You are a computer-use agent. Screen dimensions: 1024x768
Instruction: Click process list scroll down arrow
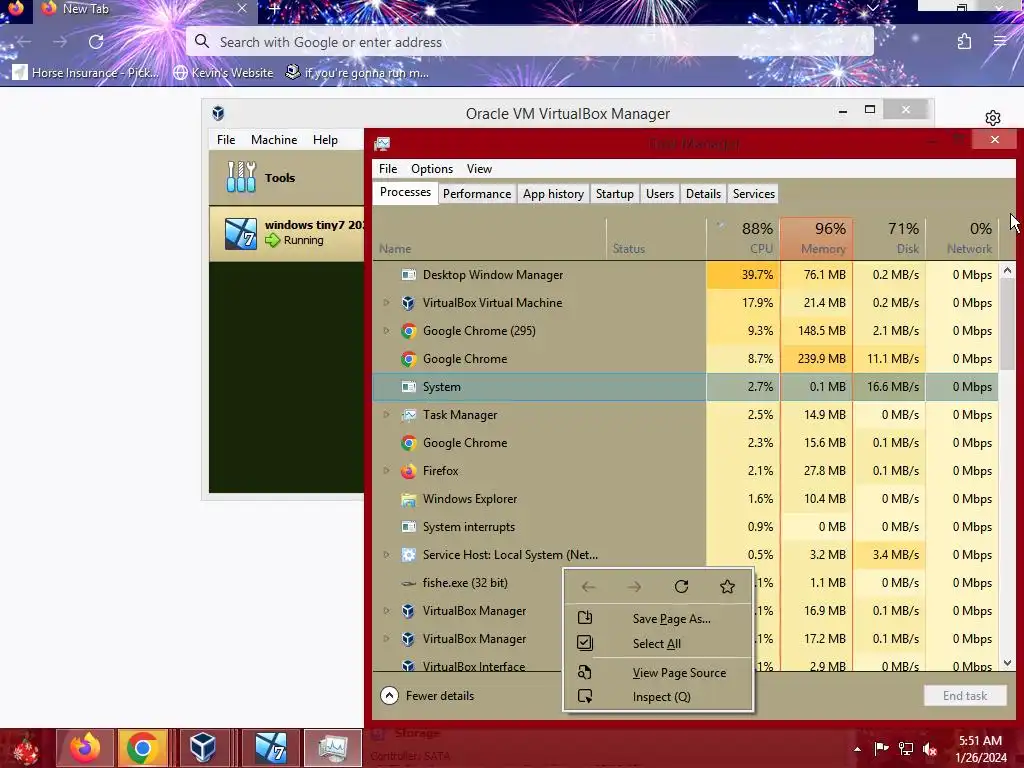pyautogui.click(x=1007, y=663)
